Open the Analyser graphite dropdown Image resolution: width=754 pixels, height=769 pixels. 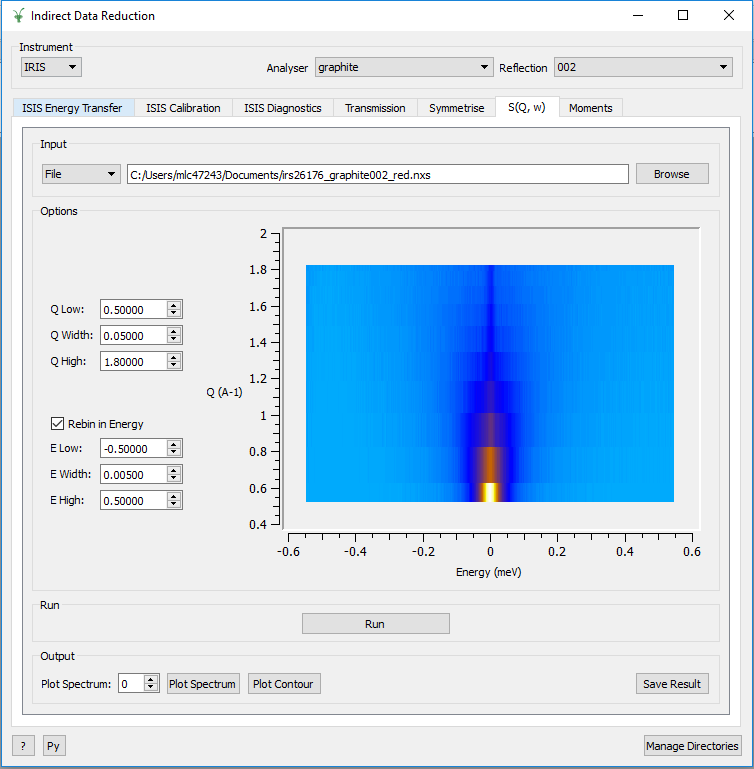(x=404, y=67)
